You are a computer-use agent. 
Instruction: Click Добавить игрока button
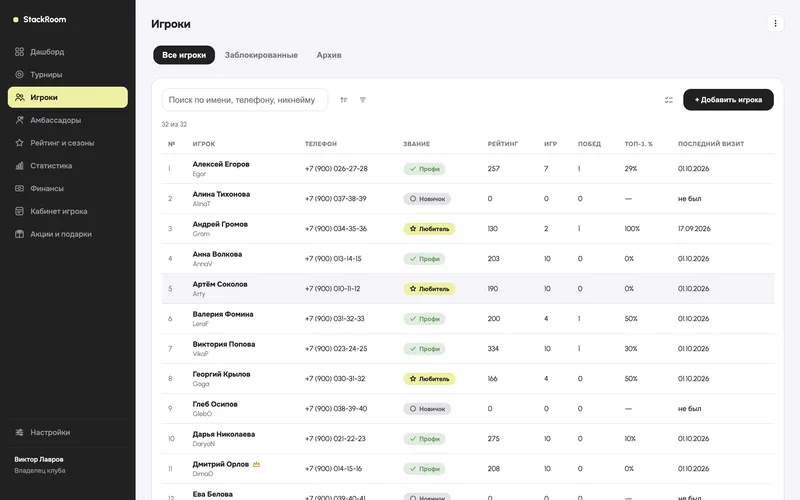(728, 100)
